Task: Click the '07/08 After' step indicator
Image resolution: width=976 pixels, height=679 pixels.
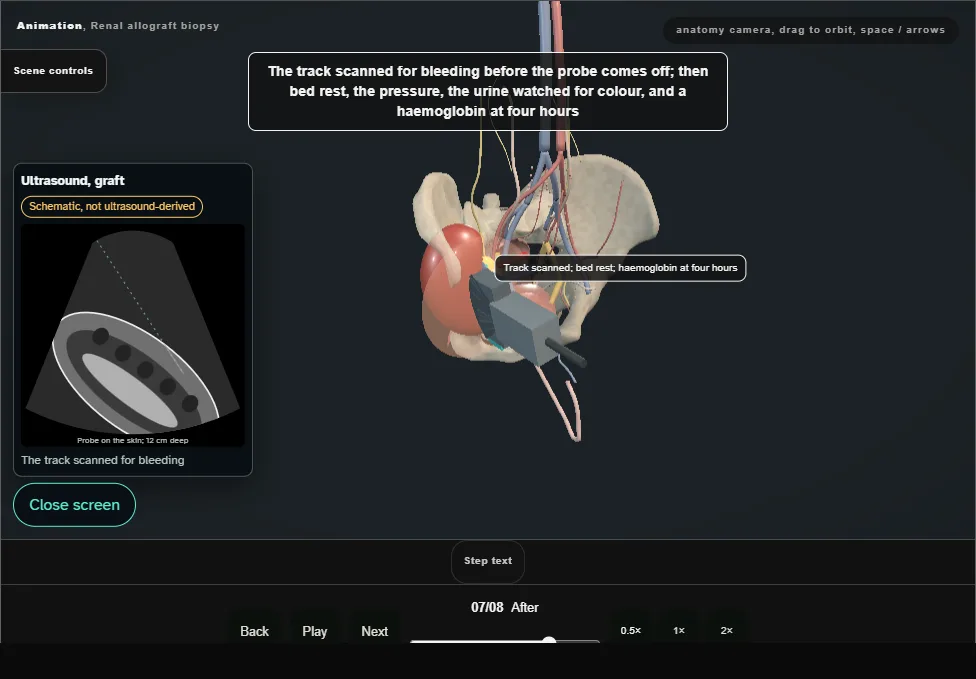Action: click(x=504, y=607)
